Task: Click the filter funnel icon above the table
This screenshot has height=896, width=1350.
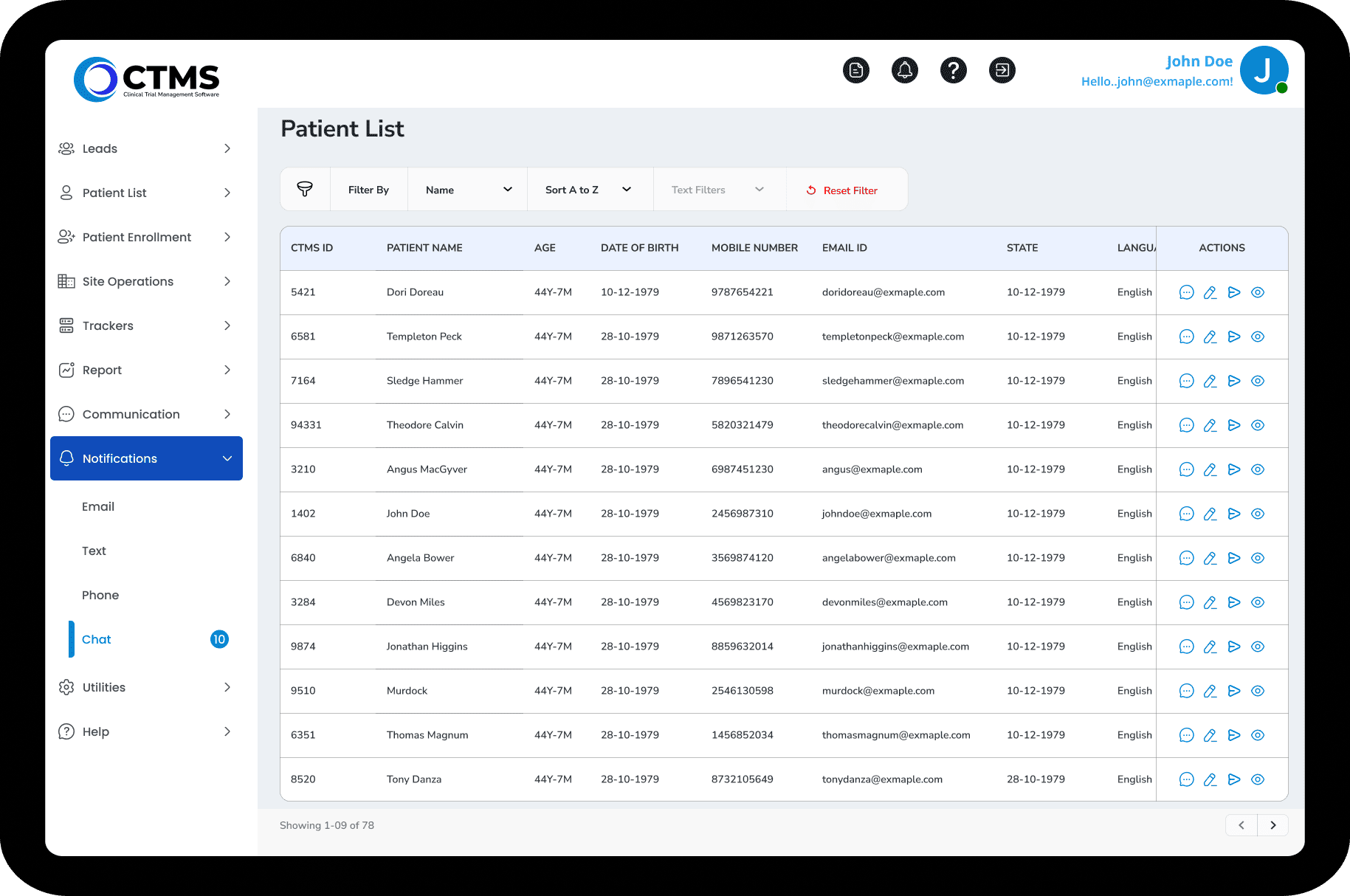Action: click(305, 189)
